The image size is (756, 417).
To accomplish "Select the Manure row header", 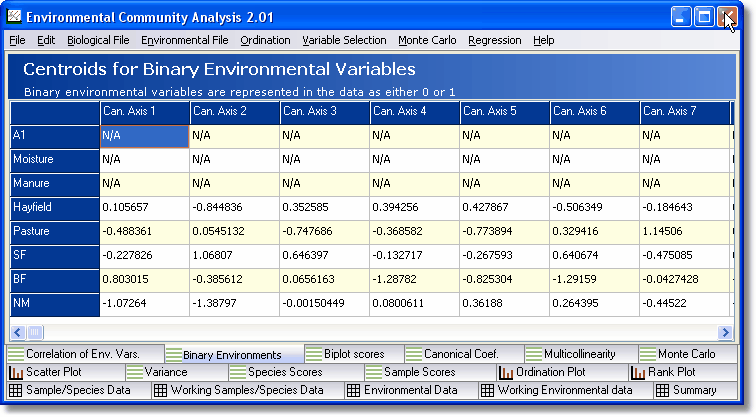I will click(x=55, y=185).
